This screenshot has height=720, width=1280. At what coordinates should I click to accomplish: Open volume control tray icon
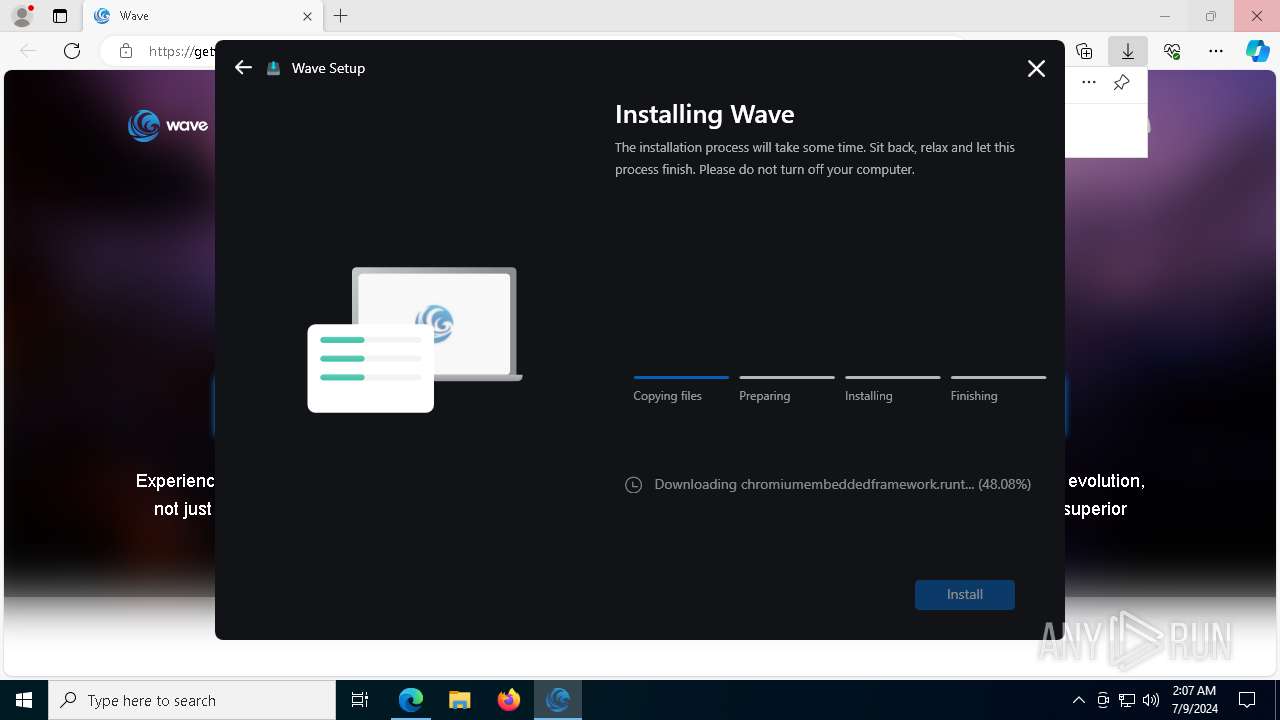pos(1151,700)
